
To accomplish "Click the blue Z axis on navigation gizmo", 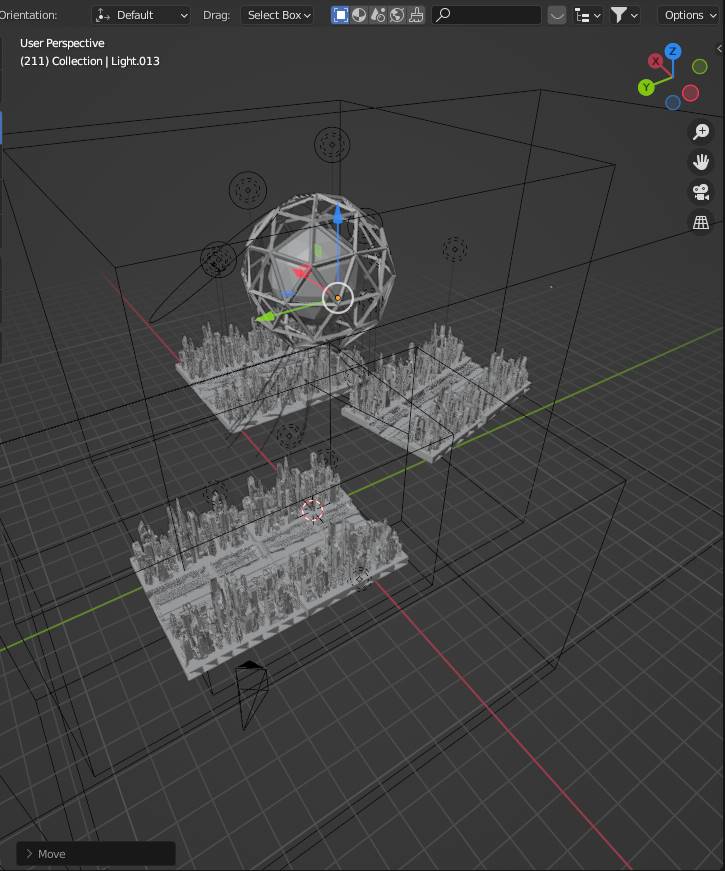I will (673, 52).
